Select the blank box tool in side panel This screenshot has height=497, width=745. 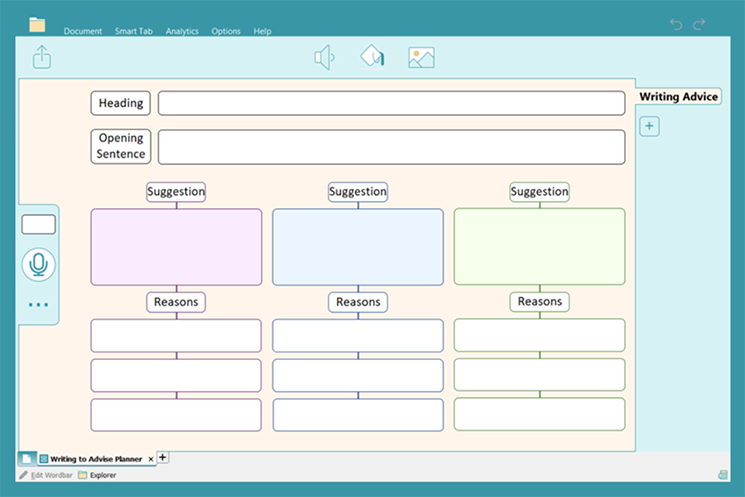tap(38, 224)
